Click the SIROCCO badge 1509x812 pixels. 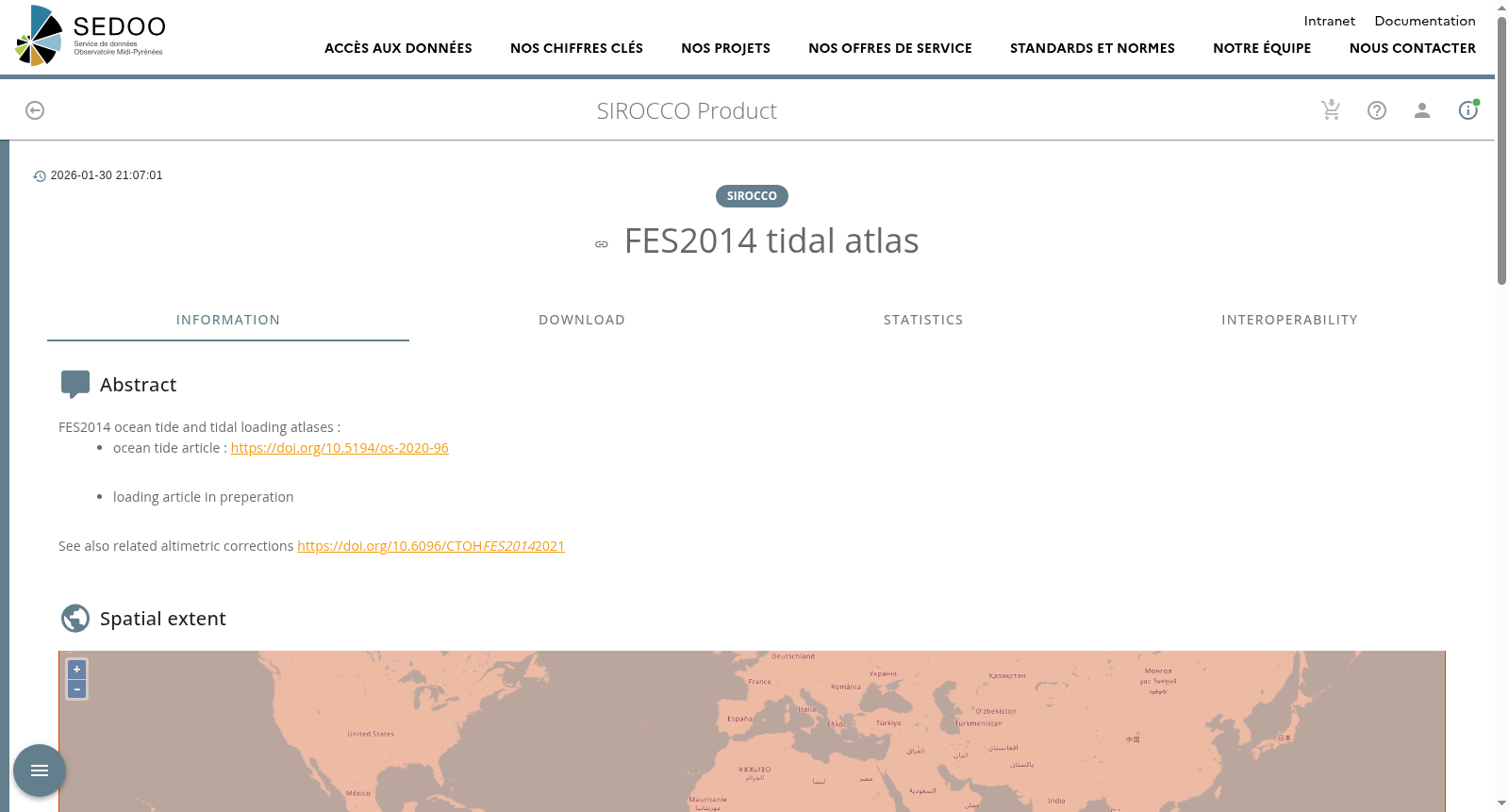[752, 196]
